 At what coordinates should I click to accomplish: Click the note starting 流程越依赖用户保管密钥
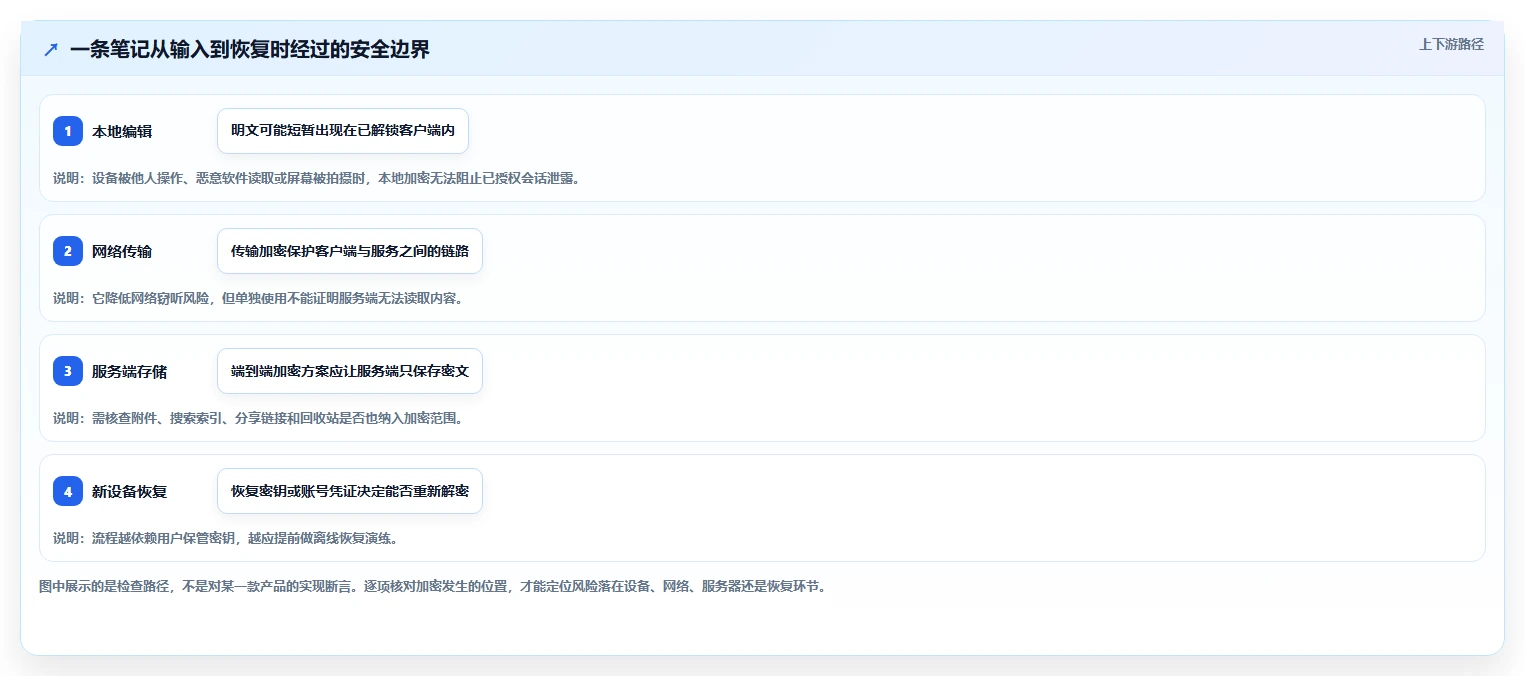pyautogui.click(x=226, y=538)
